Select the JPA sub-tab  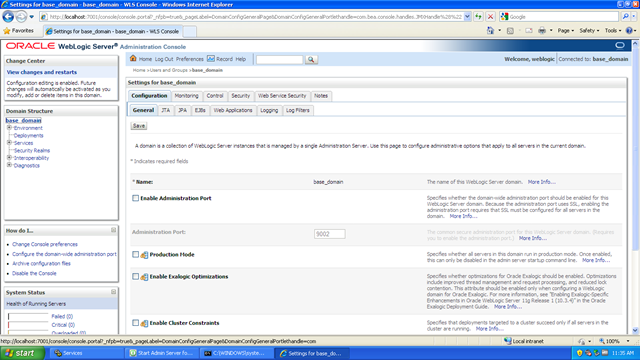[x=182, y=111]
